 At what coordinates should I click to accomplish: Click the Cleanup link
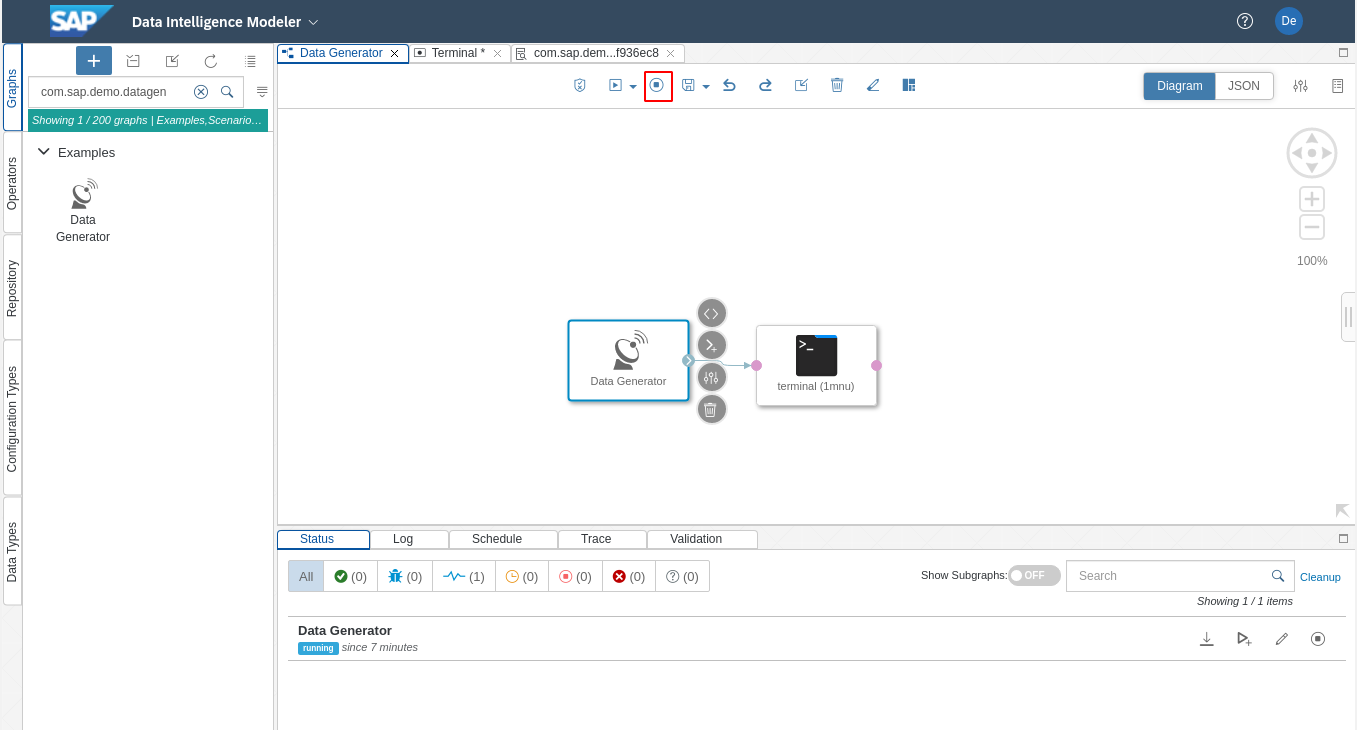[x=1320, y=577]
